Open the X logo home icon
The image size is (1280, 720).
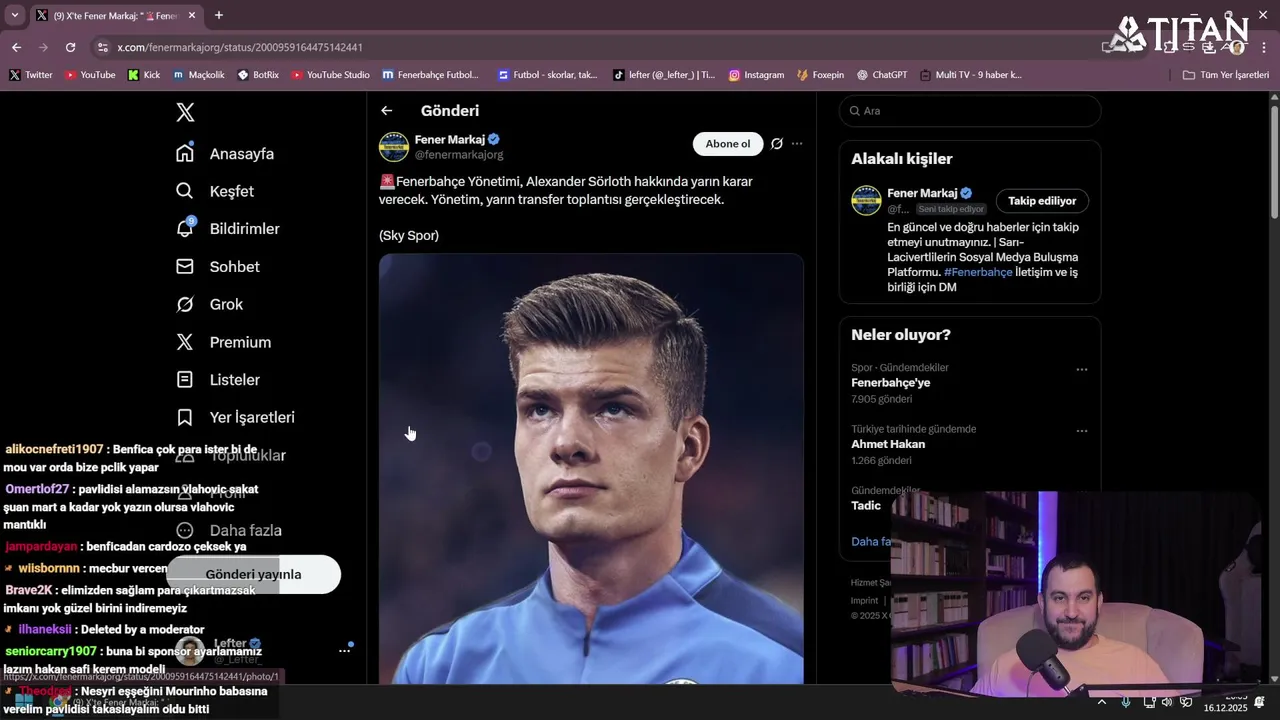pyautogui.click(x=185, y=112)
